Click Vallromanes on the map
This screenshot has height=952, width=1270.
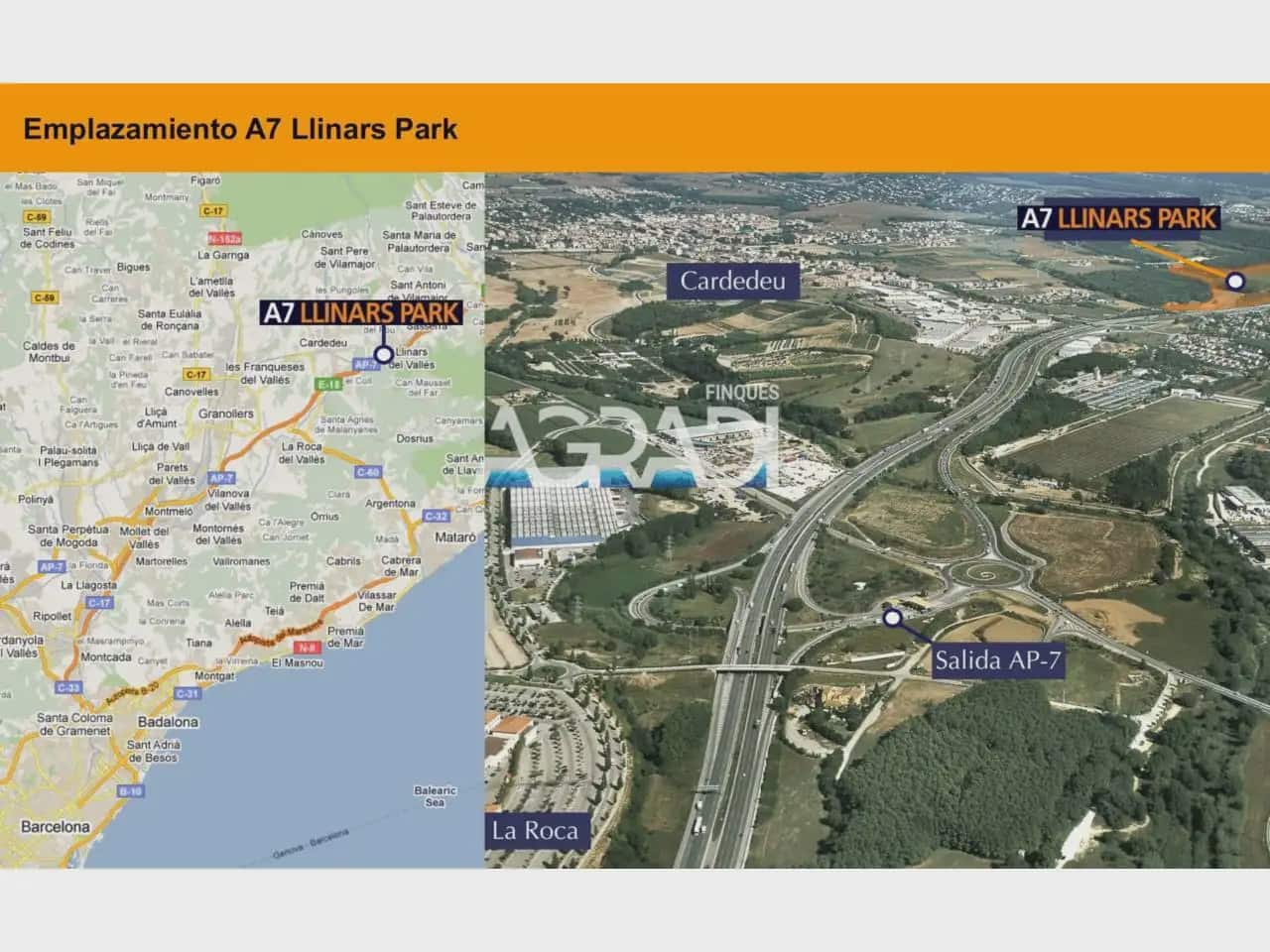click(241, 561)
